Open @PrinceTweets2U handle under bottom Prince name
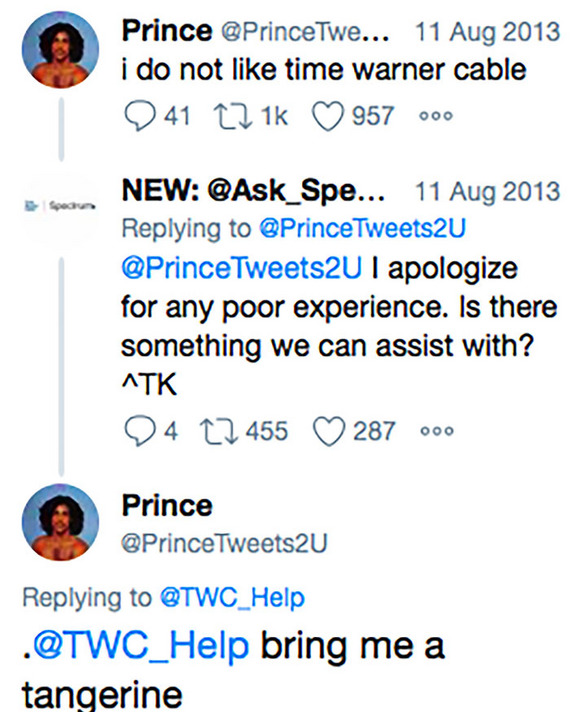The image size is (570, 712). point(224,543)
